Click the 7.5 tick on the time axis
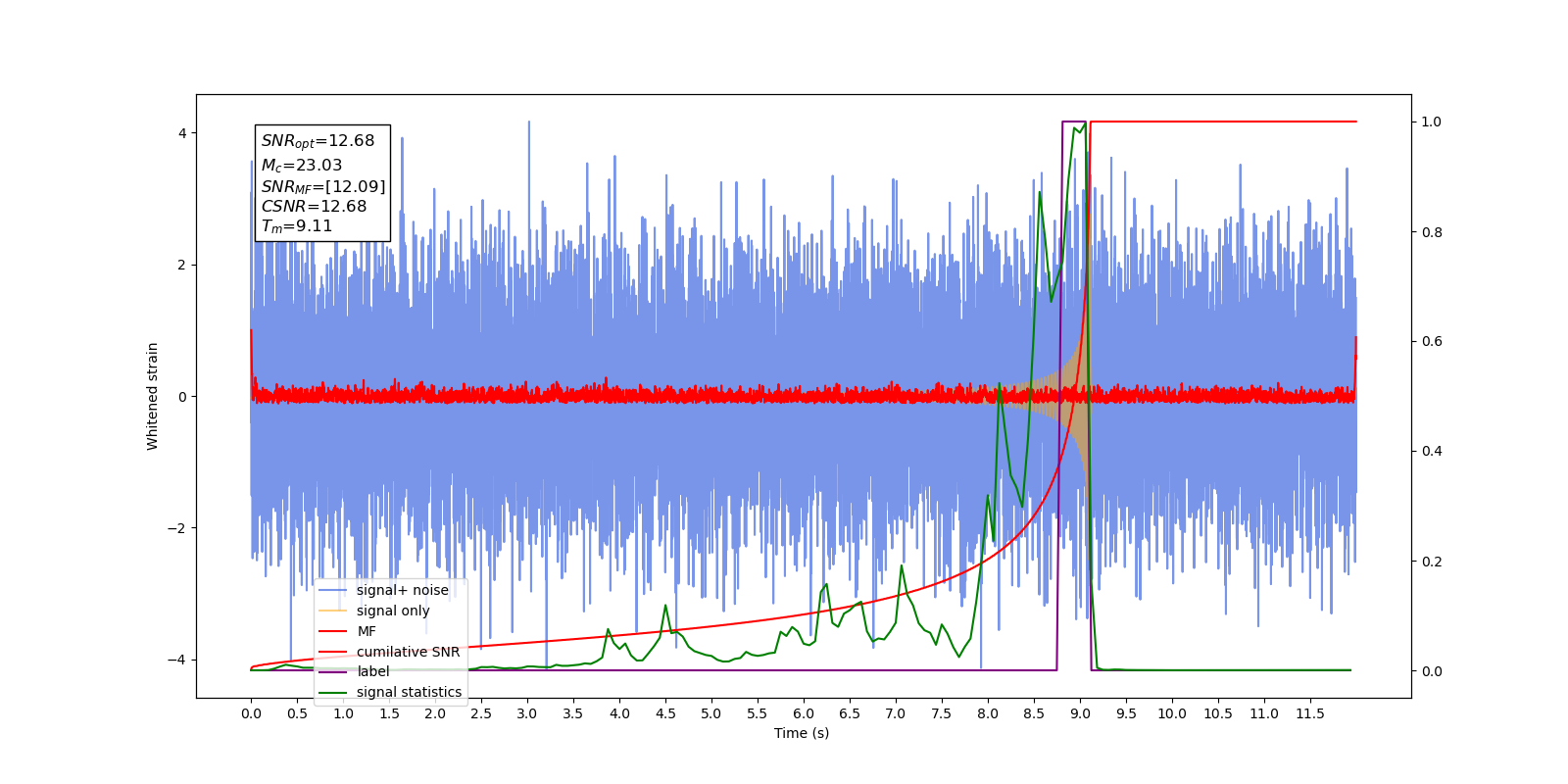The image size is (1568, 784). pos(942,713)
